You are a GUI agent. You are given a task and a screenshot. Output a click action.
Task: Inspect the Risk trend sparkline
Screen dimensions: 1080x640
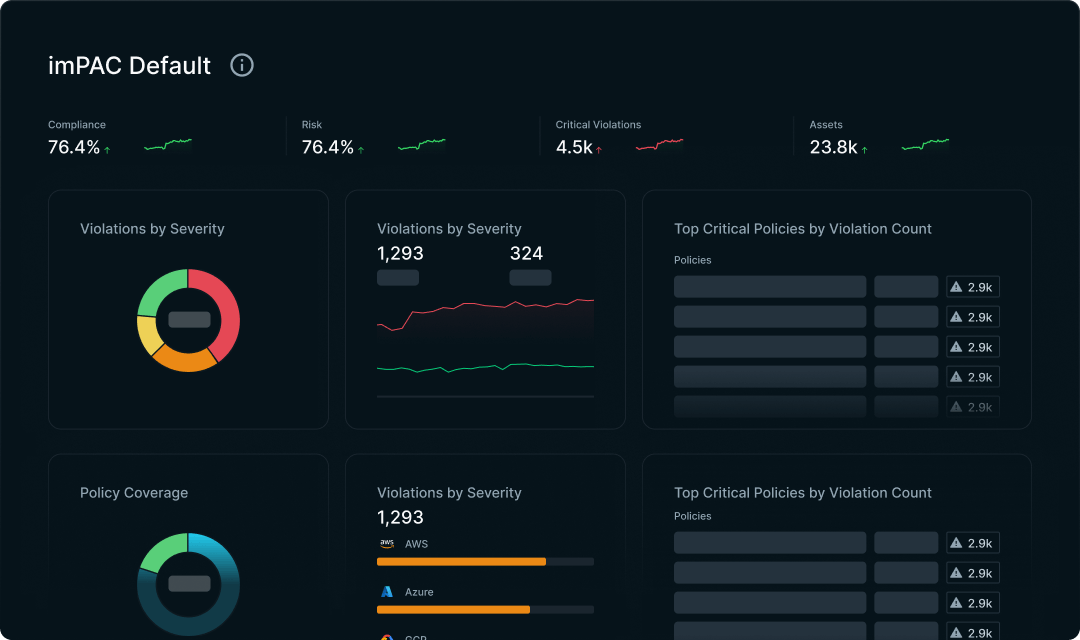(422, 145)
